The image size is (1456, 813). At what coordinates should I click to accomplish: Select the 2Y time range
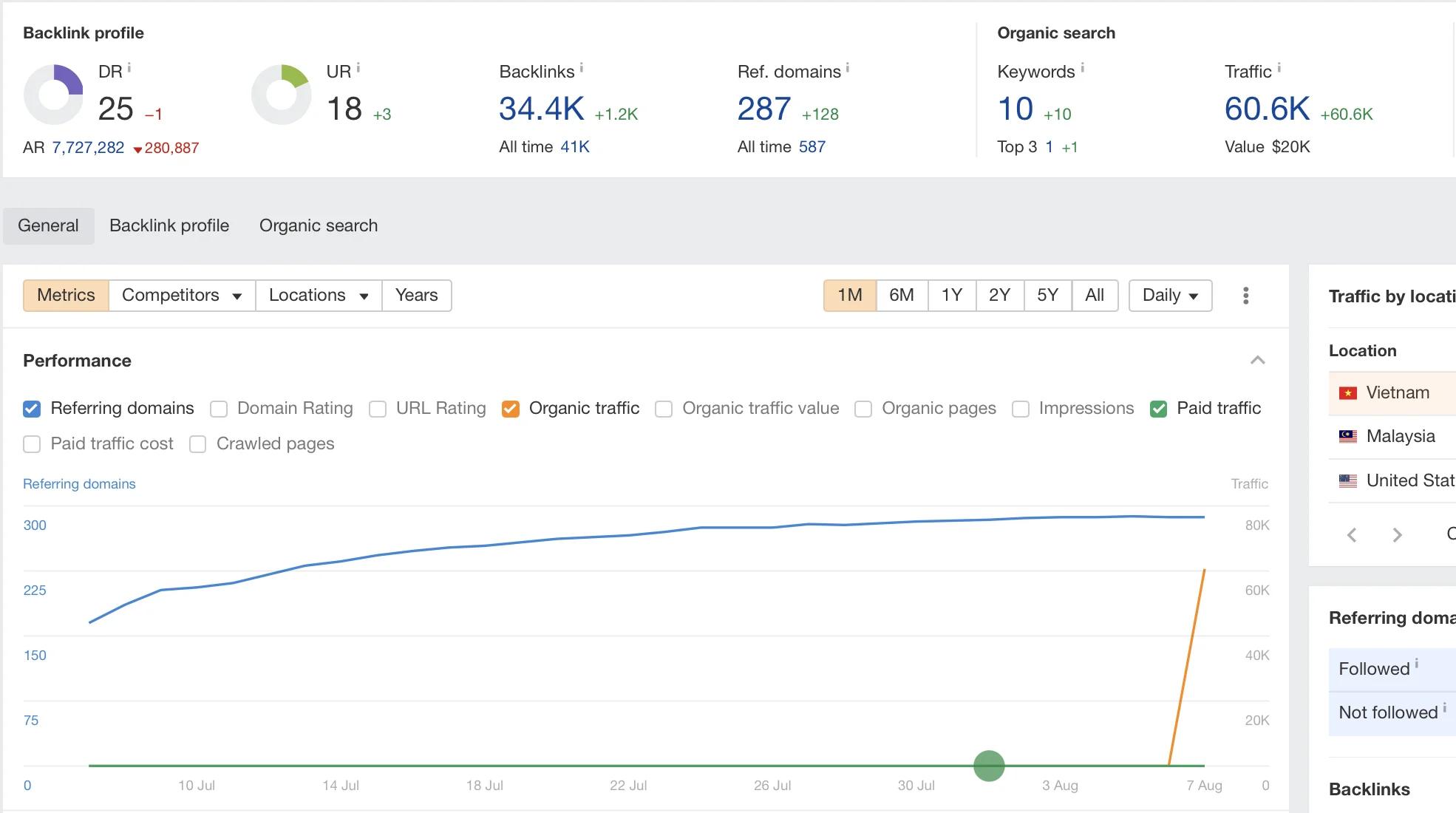click(1000, 296)
